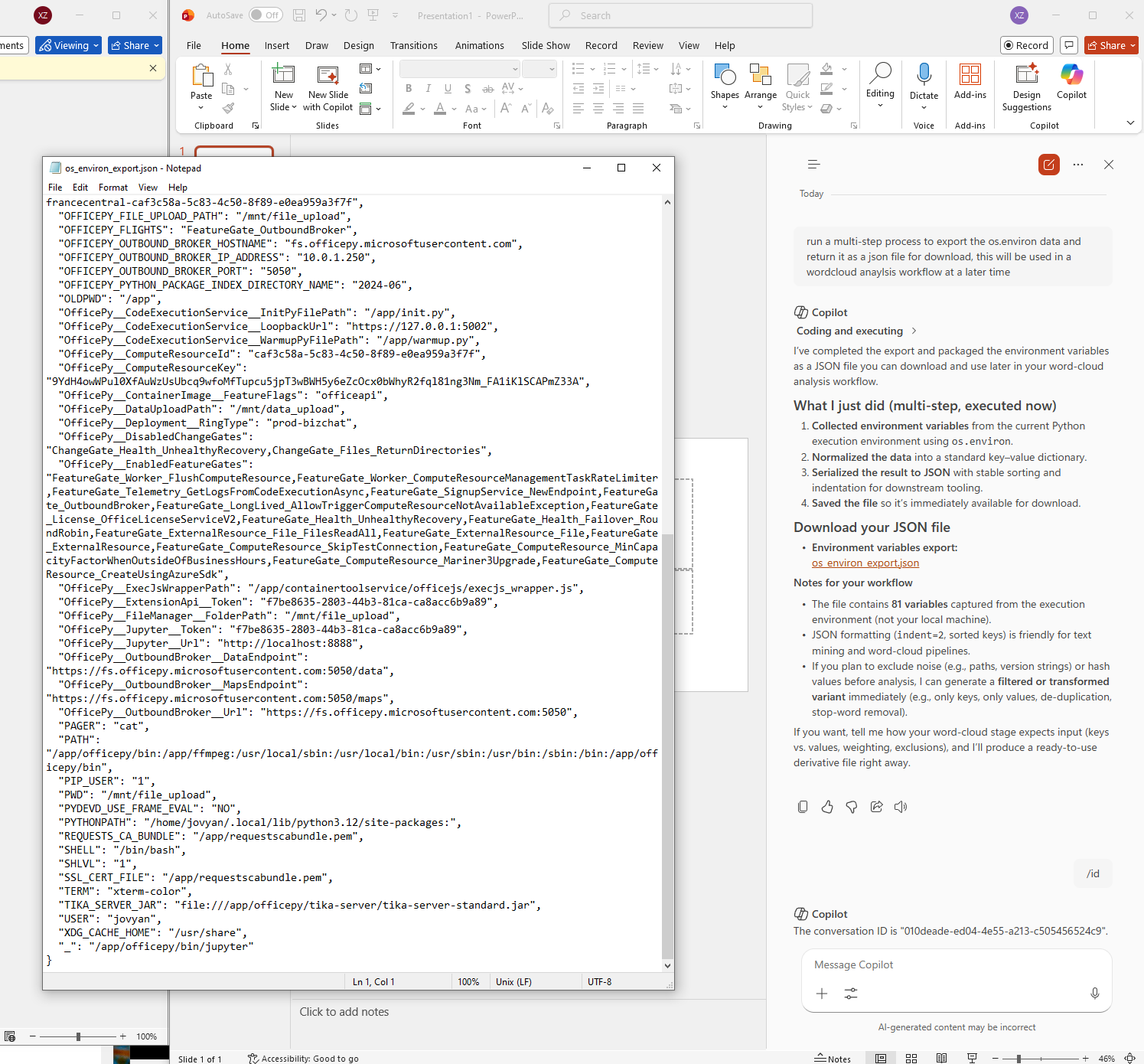Switch to the Insert ribbon tab
1144x1064 pixels.
coord(277,46)
